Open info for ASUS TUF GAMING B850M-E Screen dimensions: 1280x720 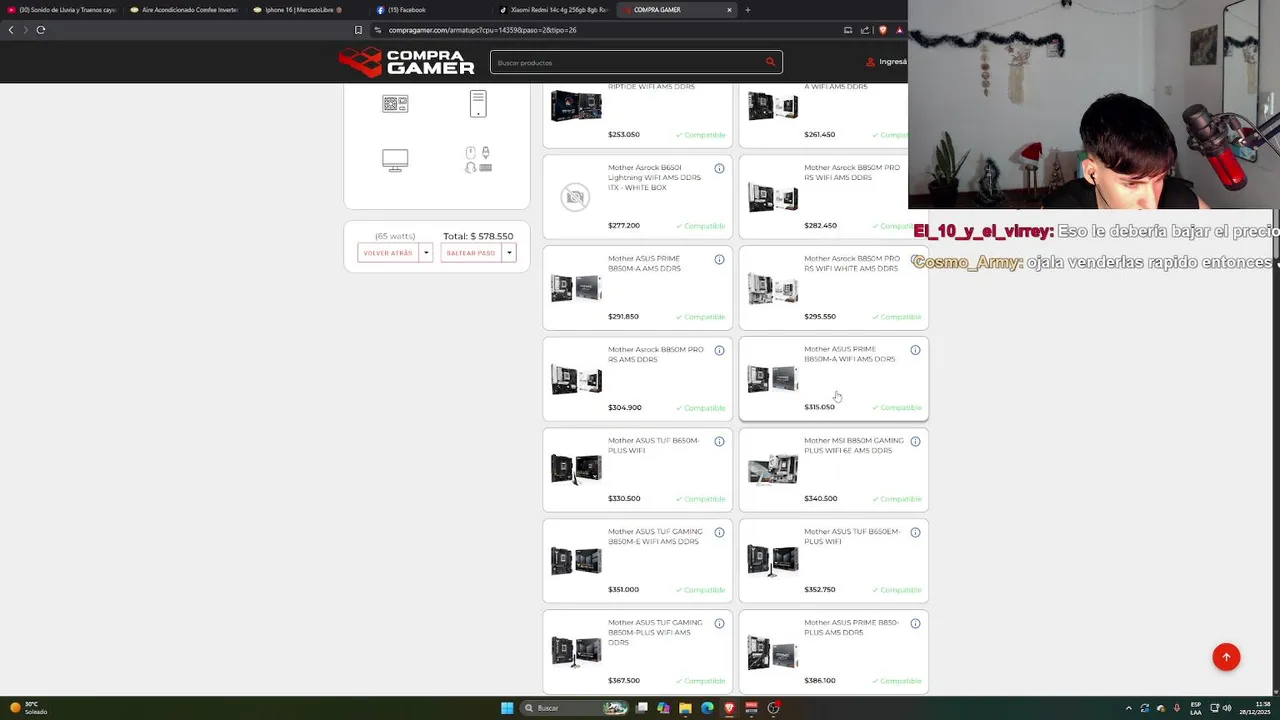(x=719, y=532)
